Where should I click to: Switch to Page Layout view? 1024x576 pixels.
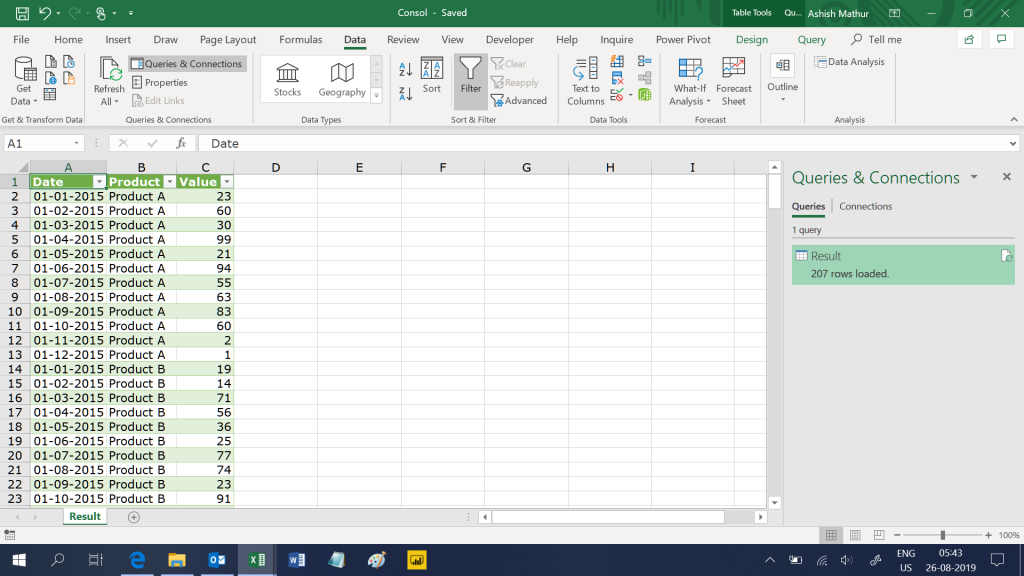[855, 536]
